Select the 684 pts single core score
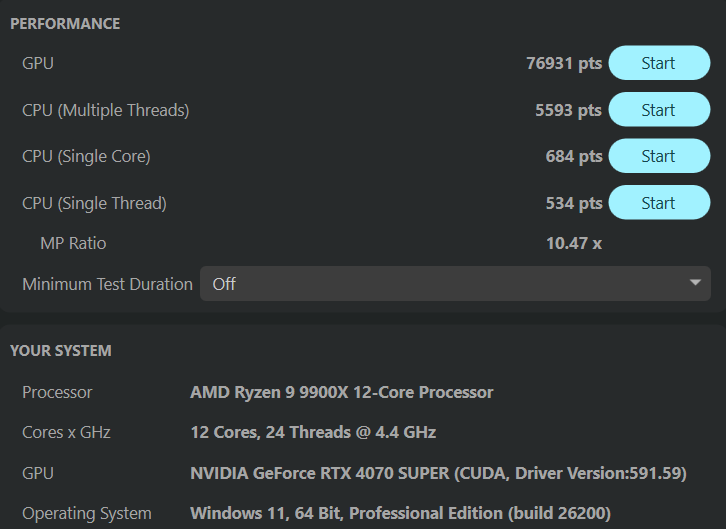 click(x=574, y=156)
